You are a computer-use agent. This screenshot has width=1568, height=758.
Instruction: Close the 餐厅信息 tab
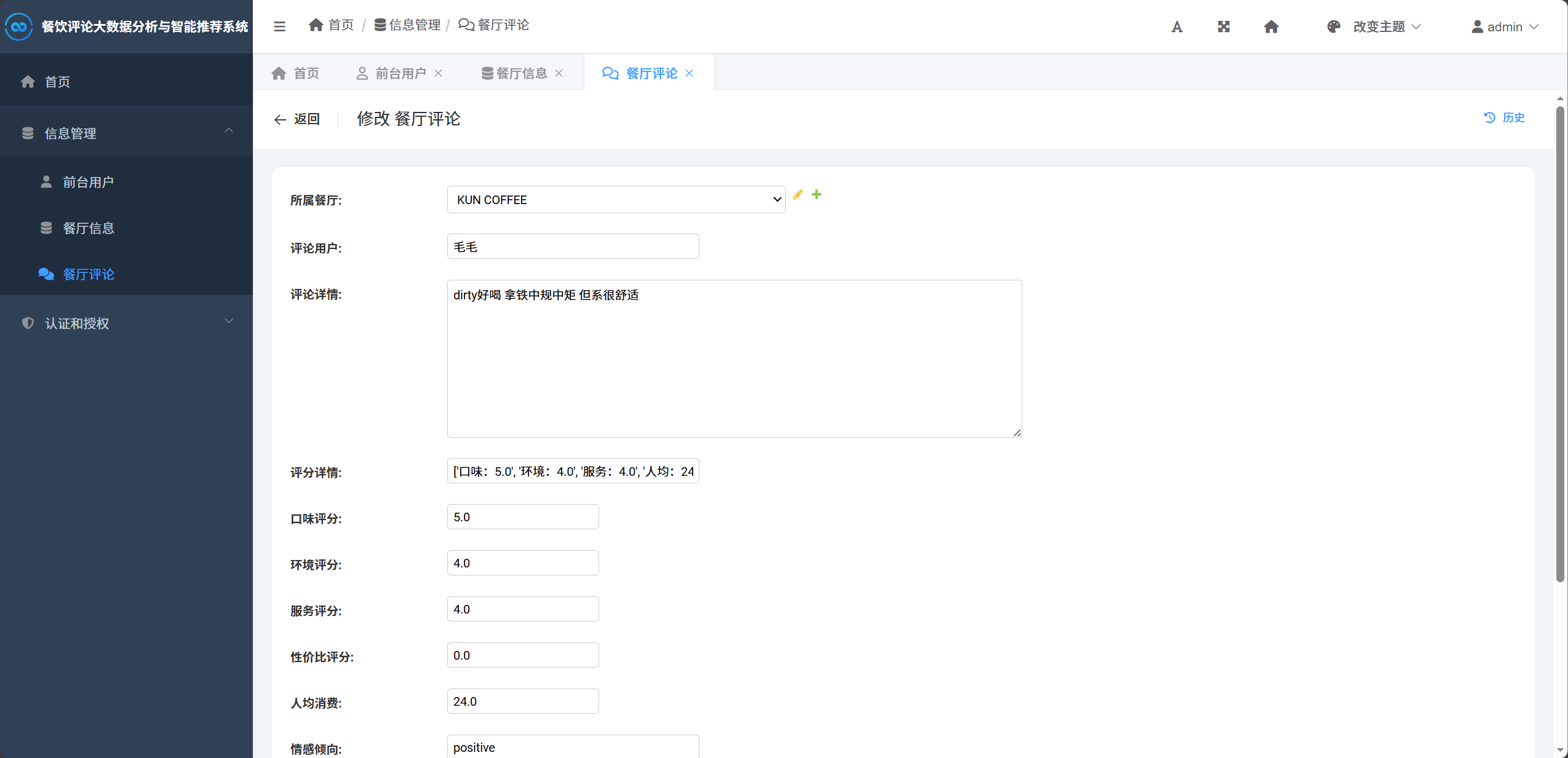[559, 73]
